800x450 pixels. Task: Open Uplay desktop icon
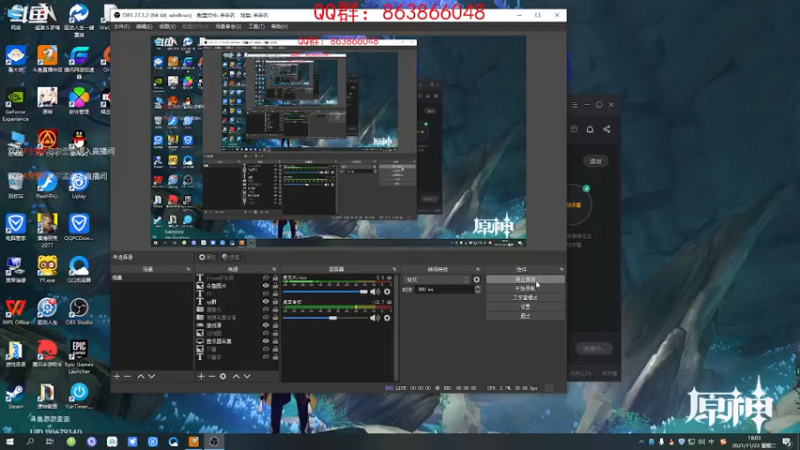[x=79, y=186]
